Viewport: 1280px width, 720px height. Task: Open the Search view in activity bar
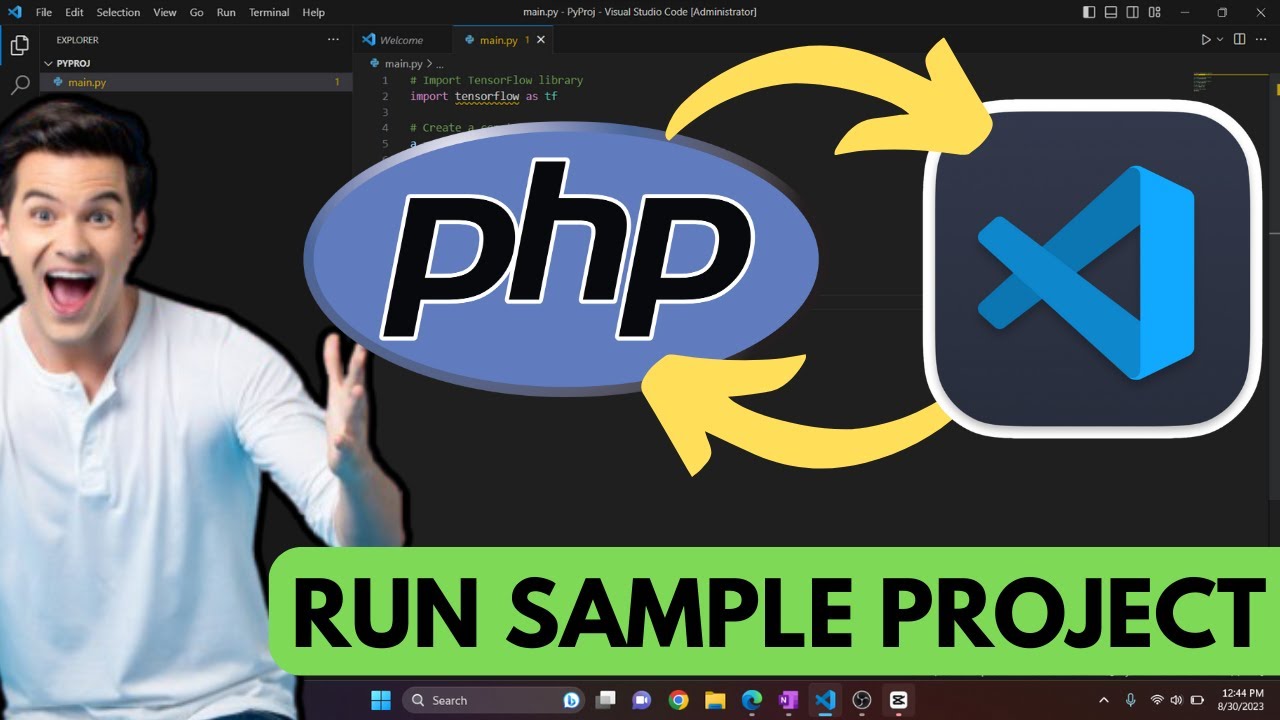[x=19, y=85]
